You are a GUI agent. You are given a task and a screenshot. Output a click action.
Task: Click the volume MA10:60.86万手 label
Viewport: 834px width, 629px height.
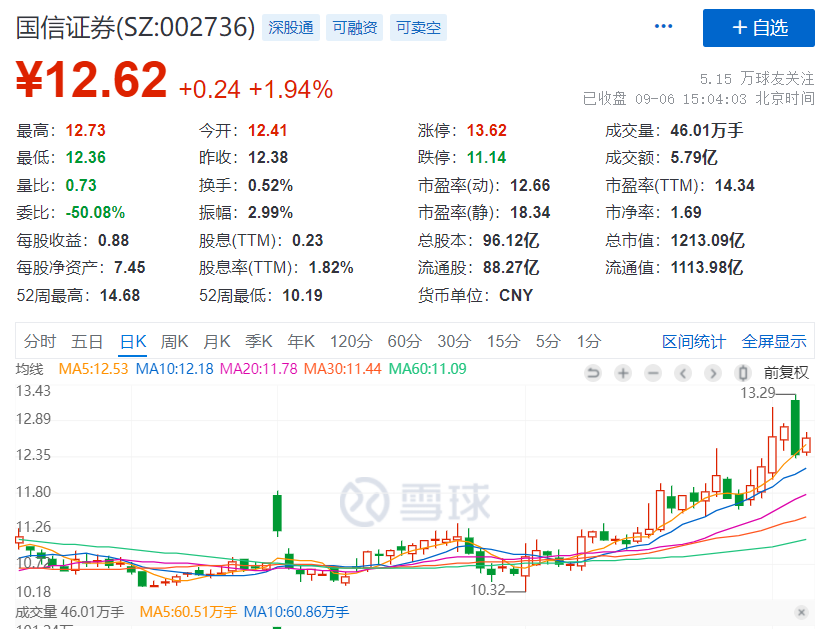(x=296, y=612)
